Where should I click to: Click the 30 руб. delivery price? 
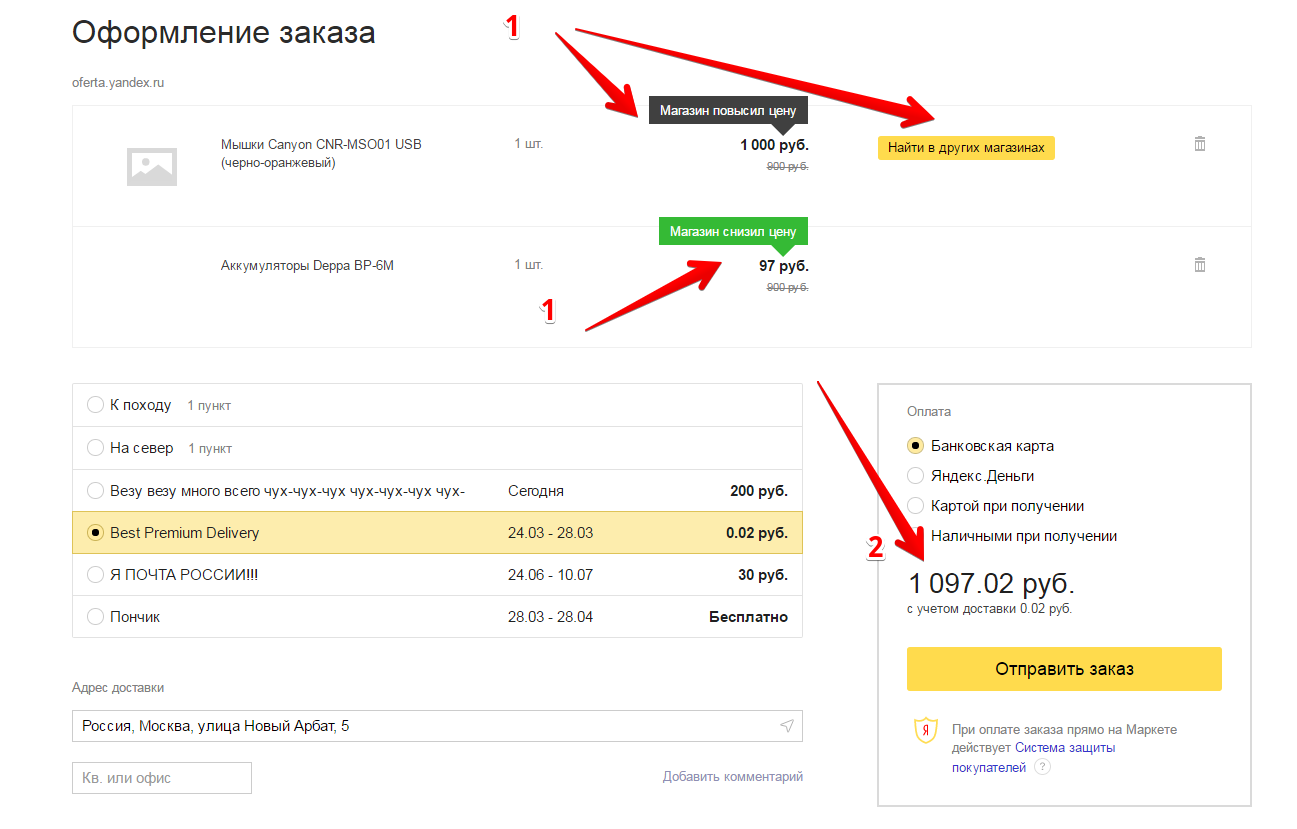(x=763, y=575)
